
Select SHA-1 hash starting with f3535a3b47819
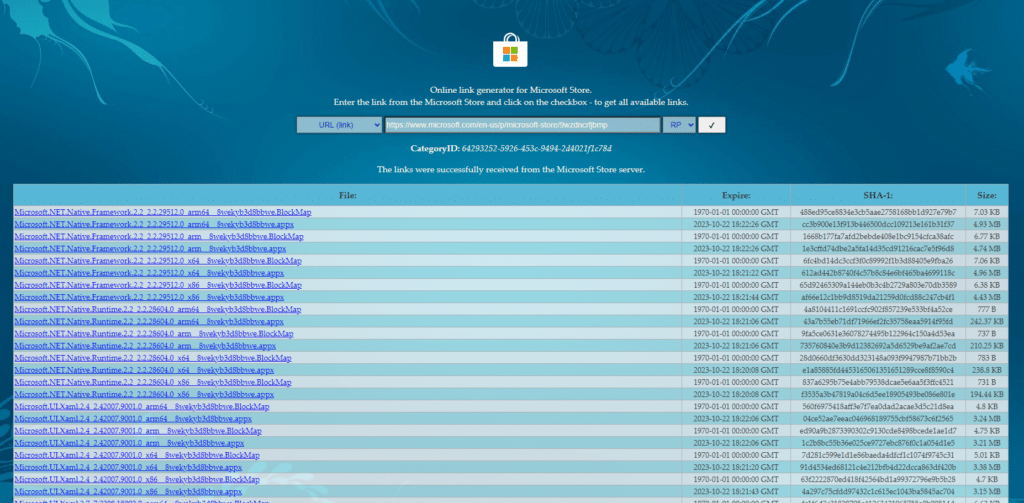pyautogui.click(x=878, y=395)
